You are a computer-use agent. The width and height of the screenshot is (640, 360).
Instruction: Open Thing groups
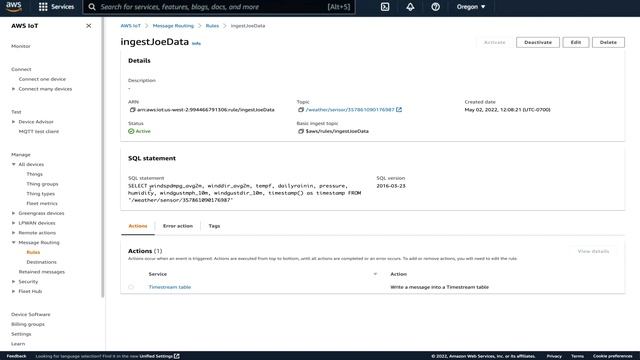(x=42, y=184)
